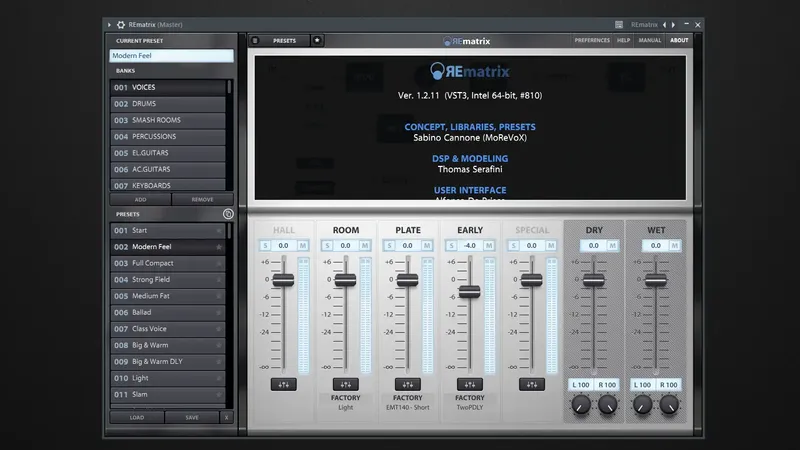Click the SAVE preset button
This screenshot has width=800, height=450.
(192, 417)
